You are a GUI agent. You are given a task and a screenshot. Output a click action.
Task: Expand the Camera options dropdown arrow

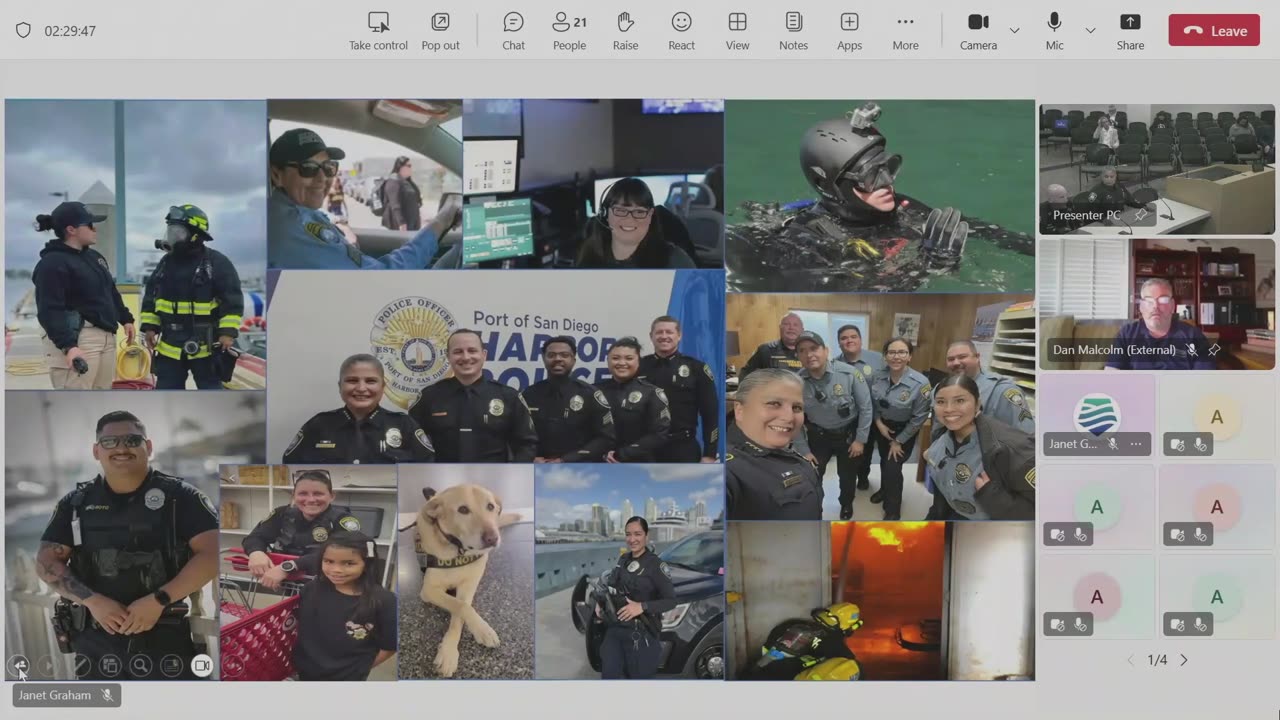(1014, 31)
